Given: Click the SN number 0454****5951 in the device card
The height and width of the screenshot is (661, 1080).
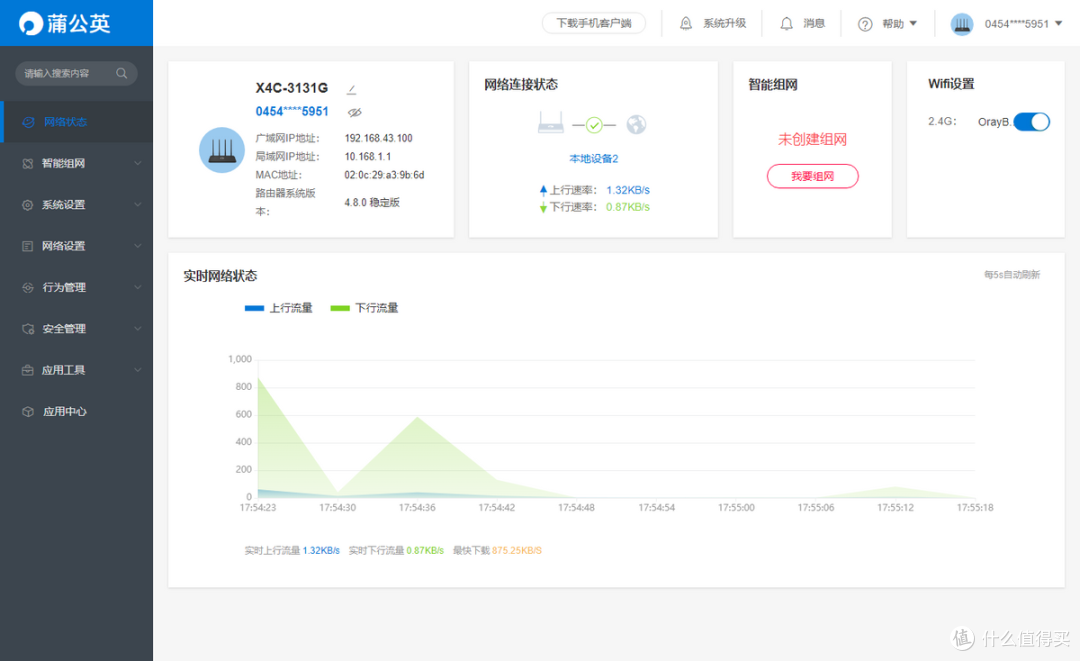Looking at the screenshot, I should pyautogui.click(x=292, y=112).
